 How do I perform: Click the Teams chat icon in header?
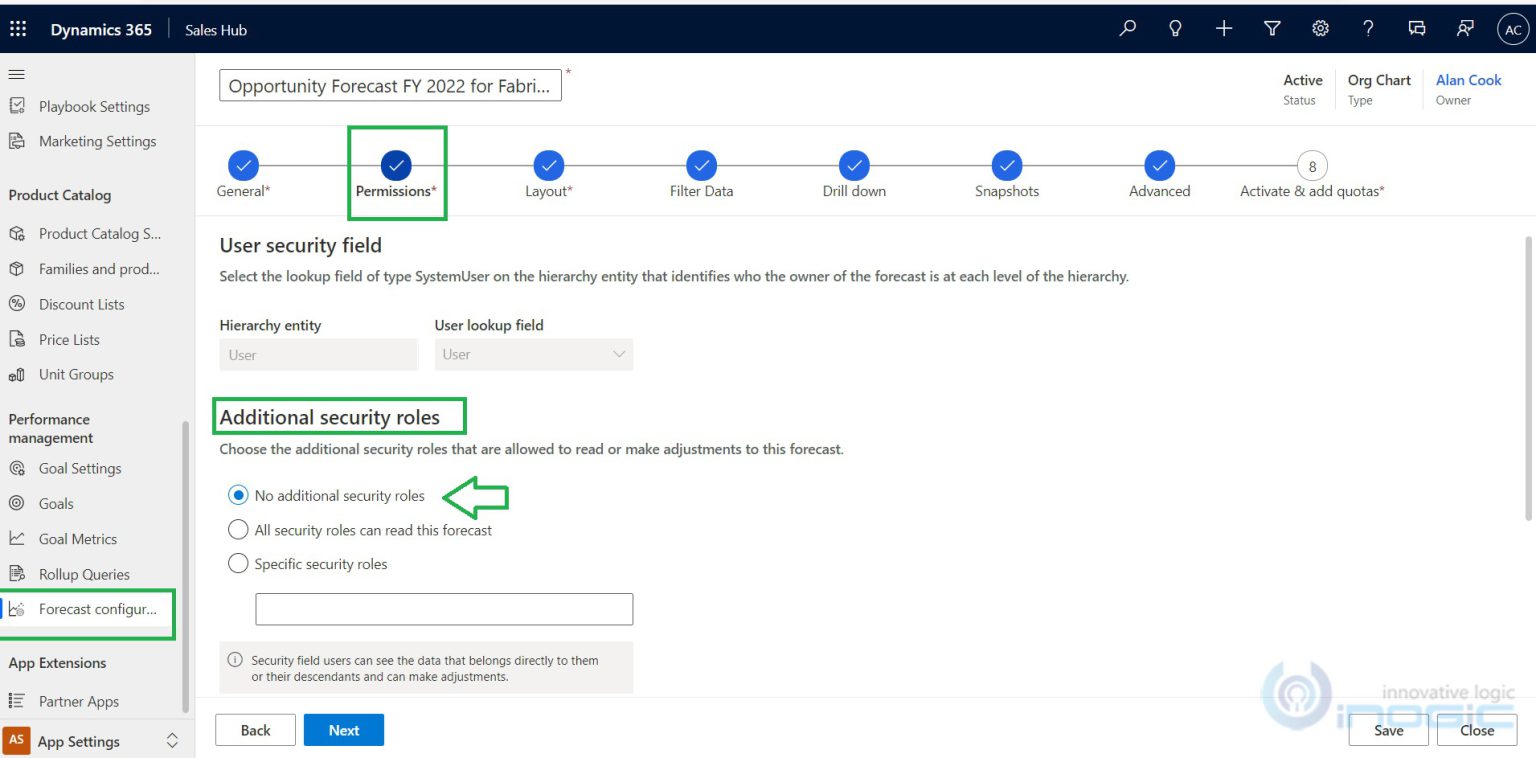(x=1416, y=29)
